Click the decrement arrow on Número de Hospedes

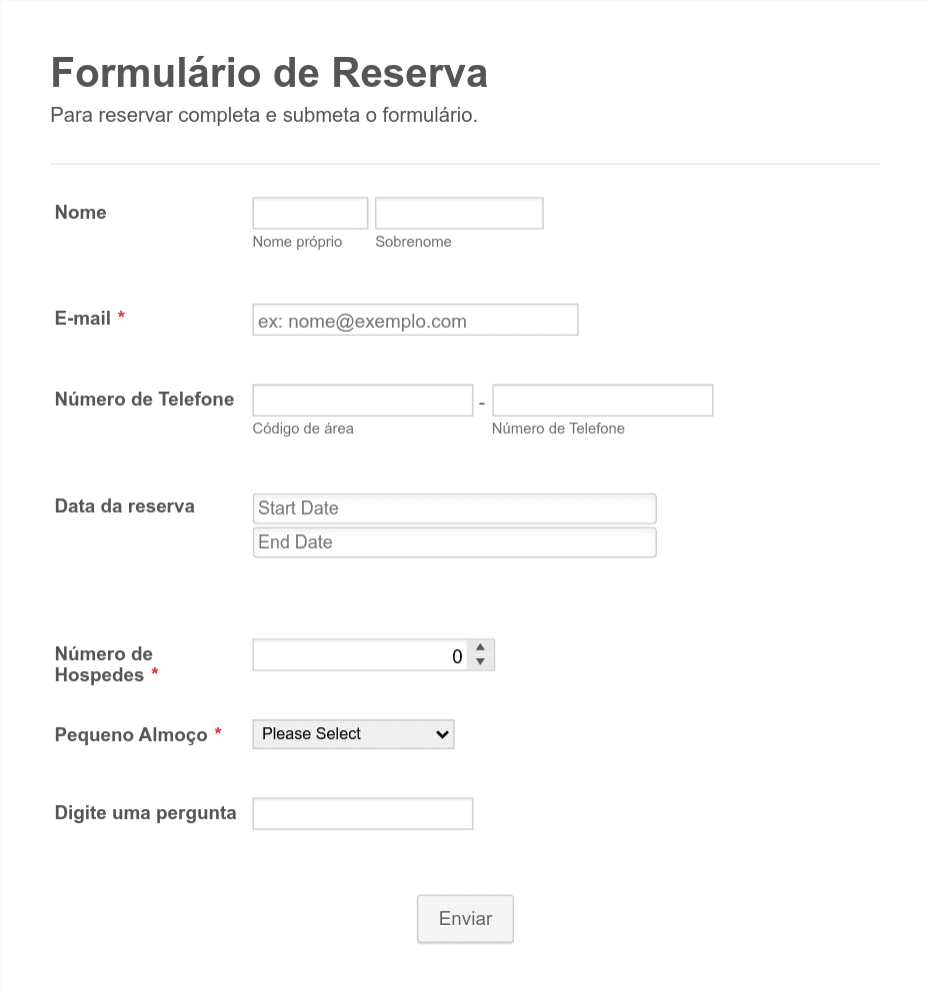pyautogui.click(x=481, y=661)
